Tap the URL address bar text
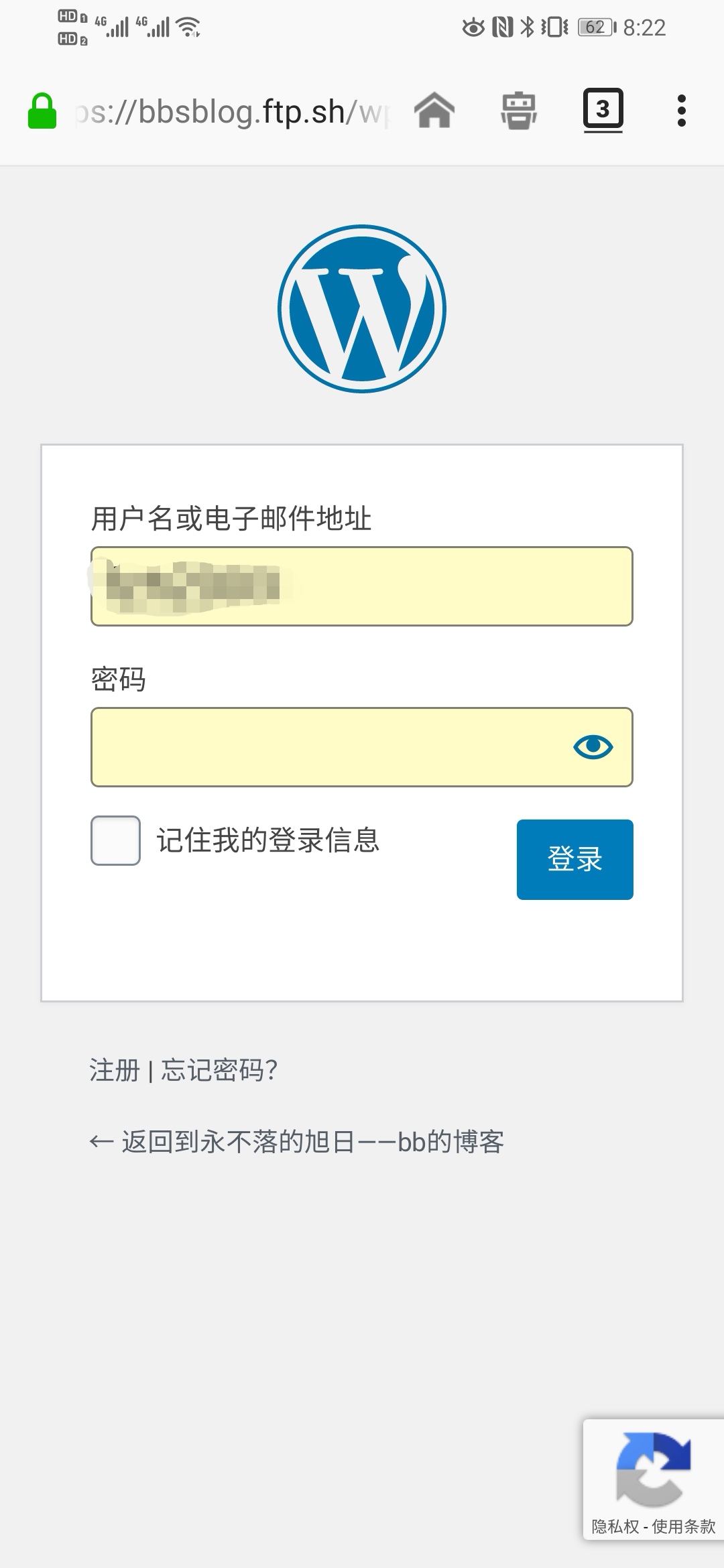The image size is (724, 1568). tap(231, 112)
